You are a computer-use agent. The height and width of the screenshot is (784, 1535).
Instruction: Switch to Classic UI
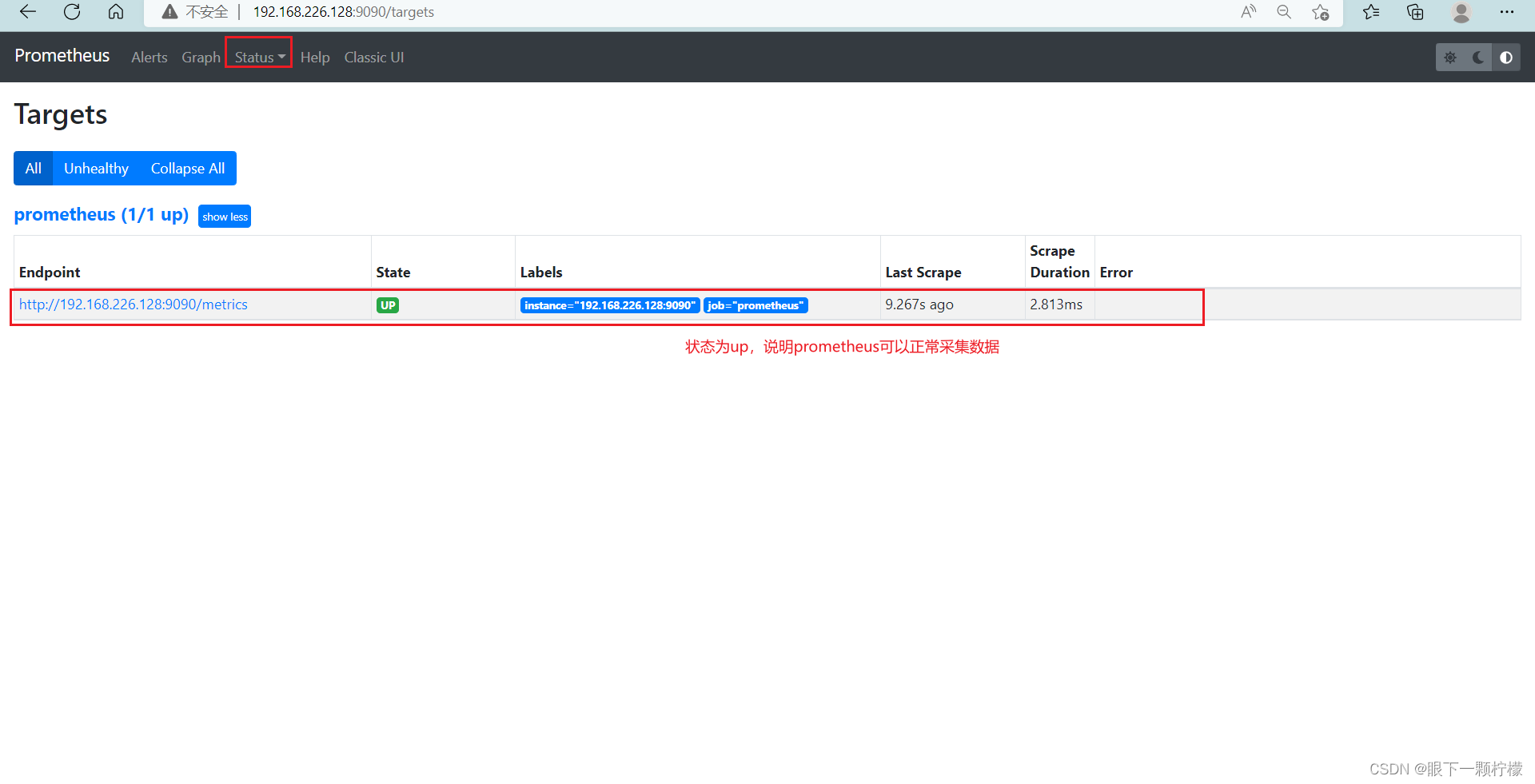tap(374, 58)
